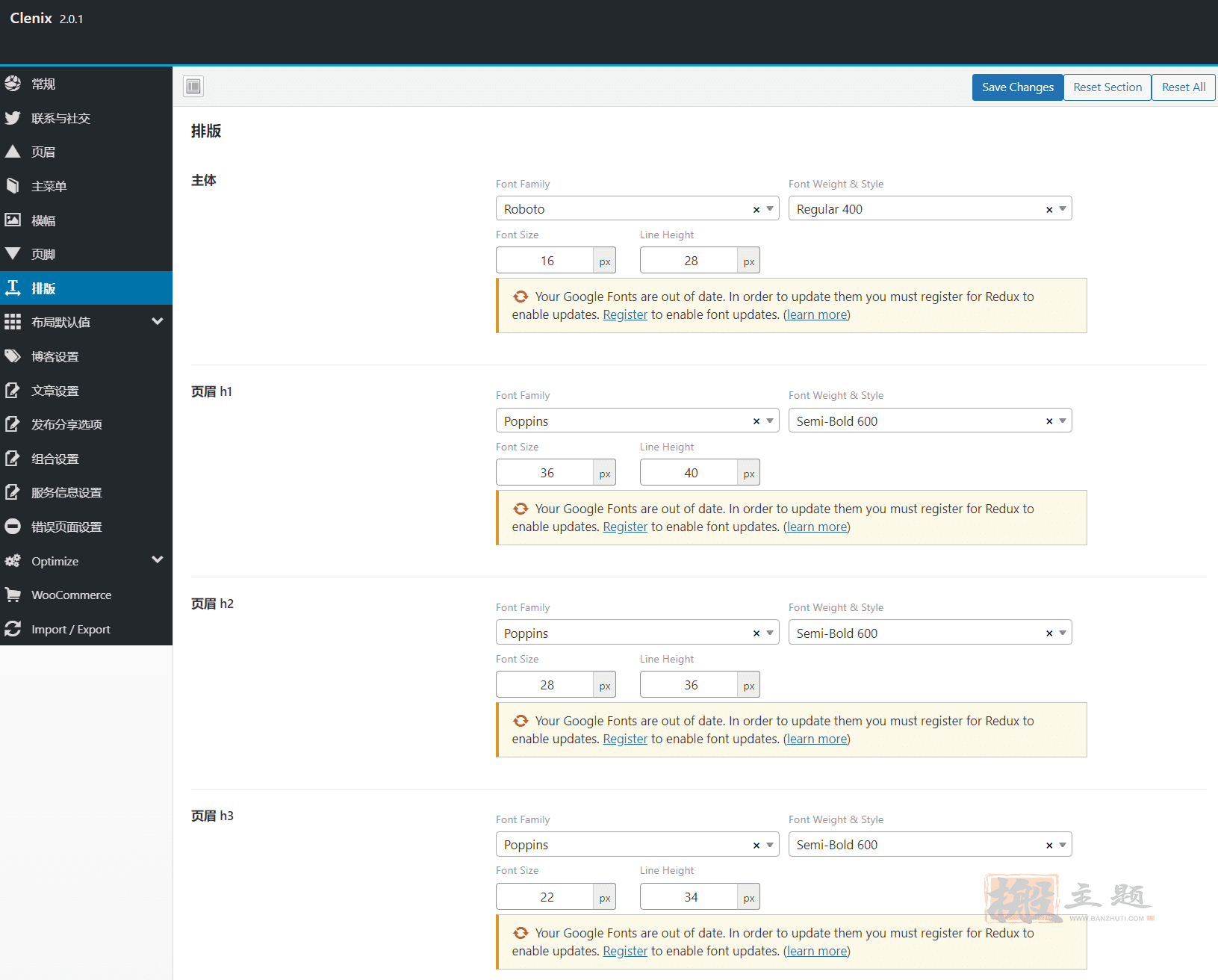Image resolution: width=1218 pixels, height=980 pixels.
Task: Click the gears icon beside Optimize
Action: tap(13, 560)
